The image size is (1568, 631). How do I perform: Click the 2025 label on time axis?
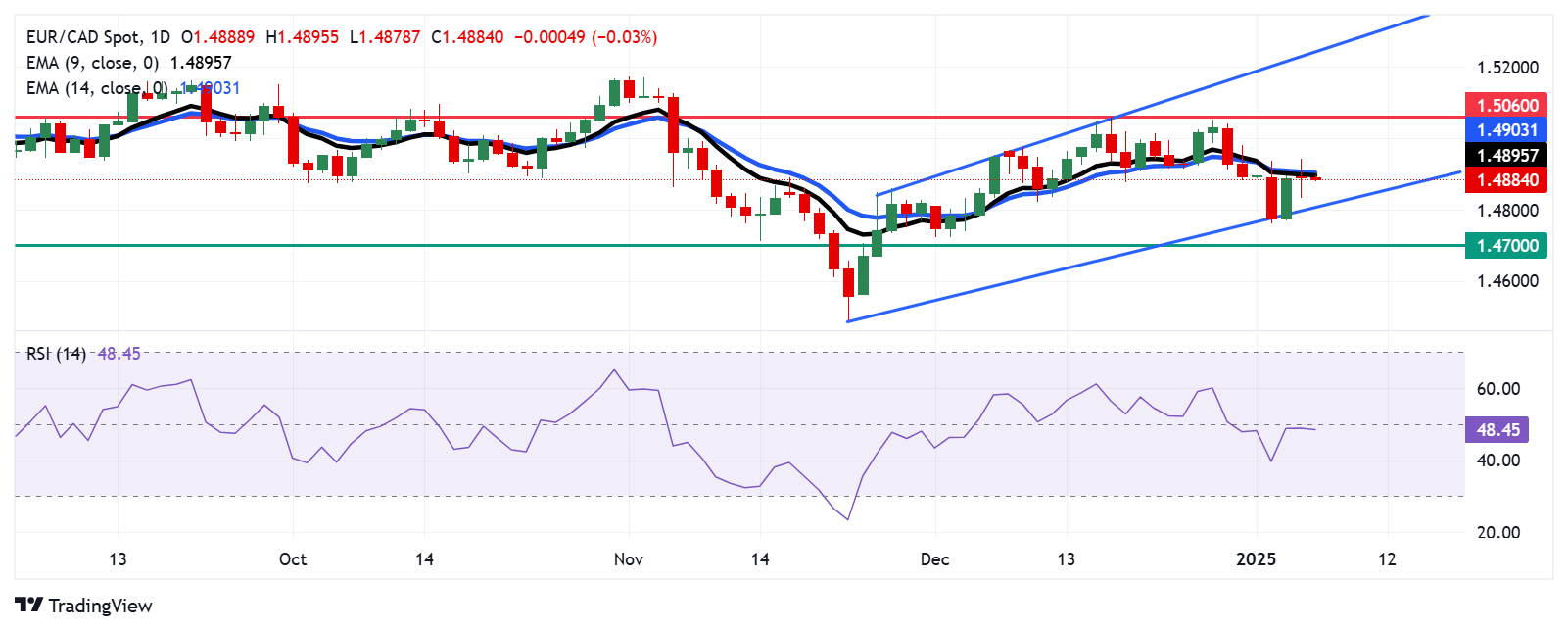click(1256, 559)
